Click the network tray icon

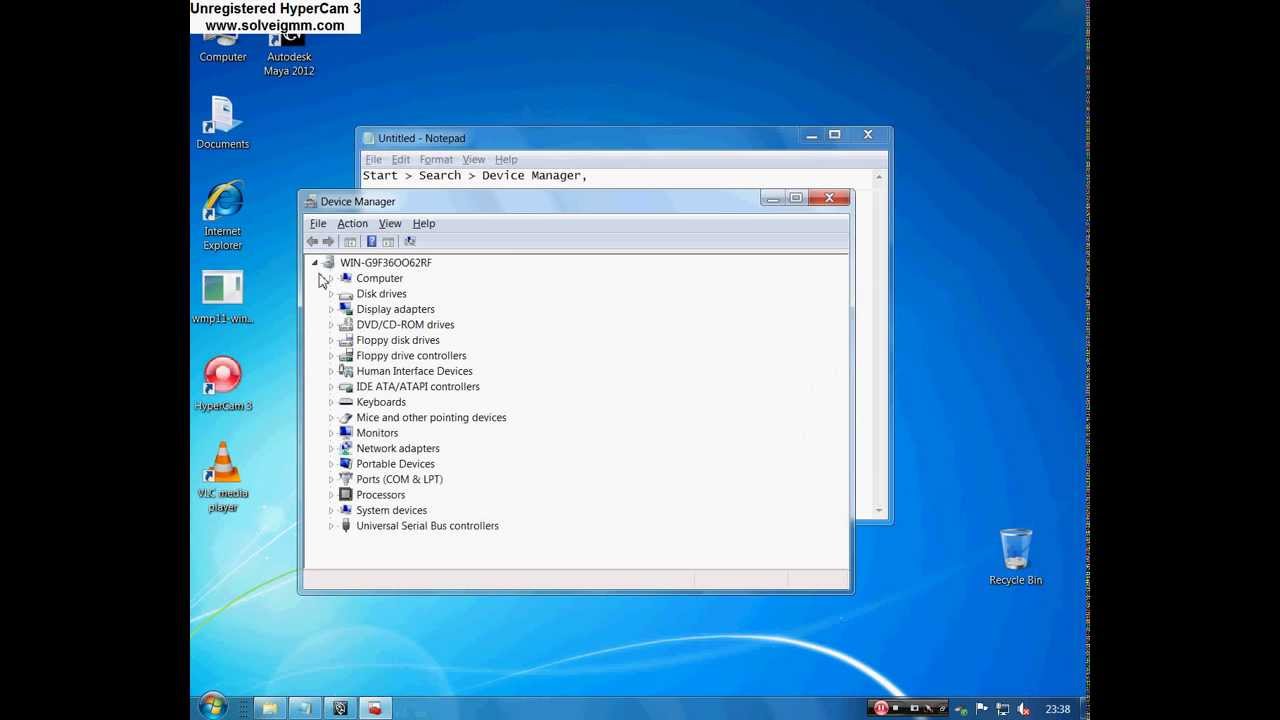click(x=1003, y=709)
